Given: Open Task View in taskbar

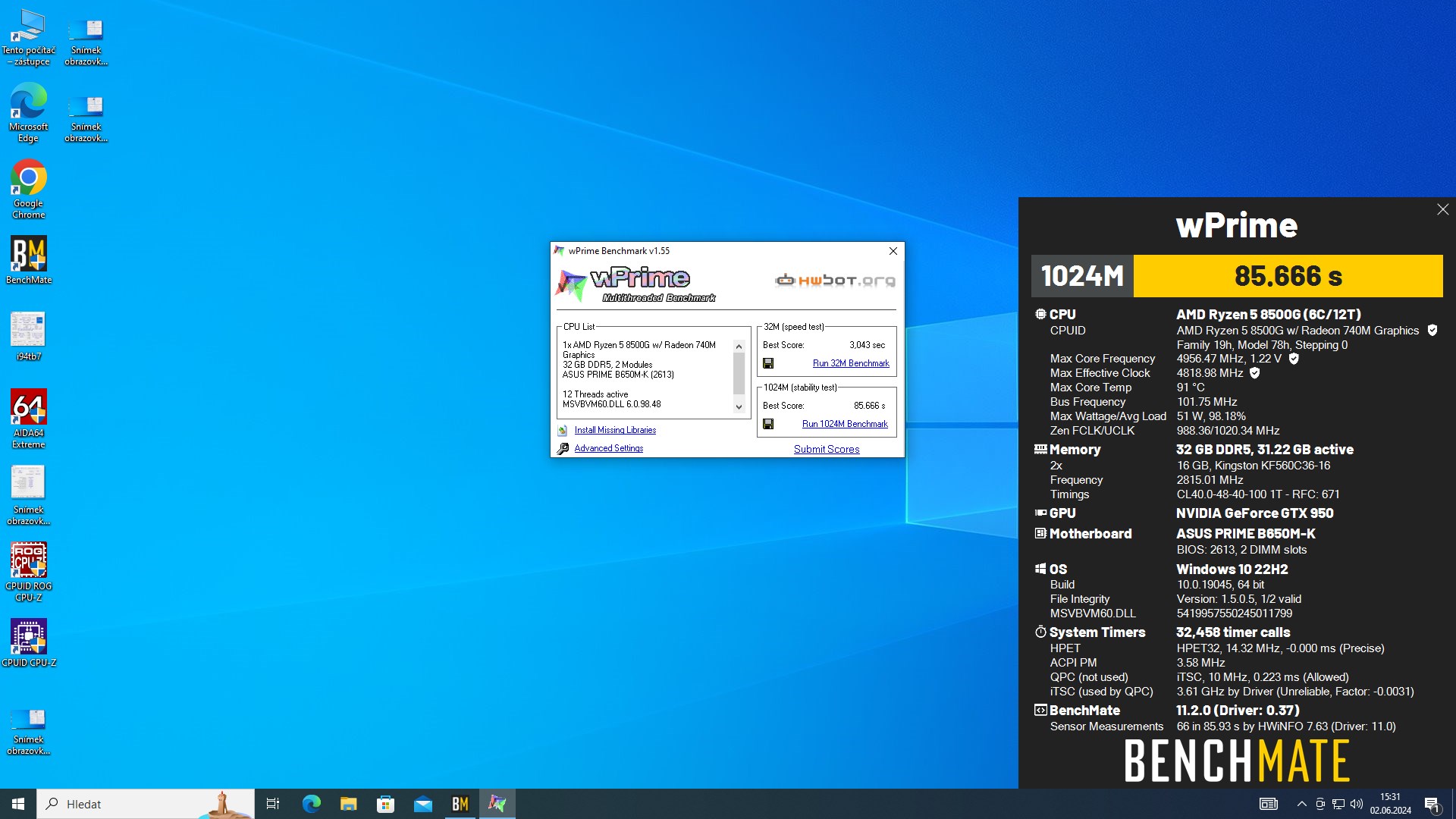Looking at the screenshot, I should click(x=273, y=804).
